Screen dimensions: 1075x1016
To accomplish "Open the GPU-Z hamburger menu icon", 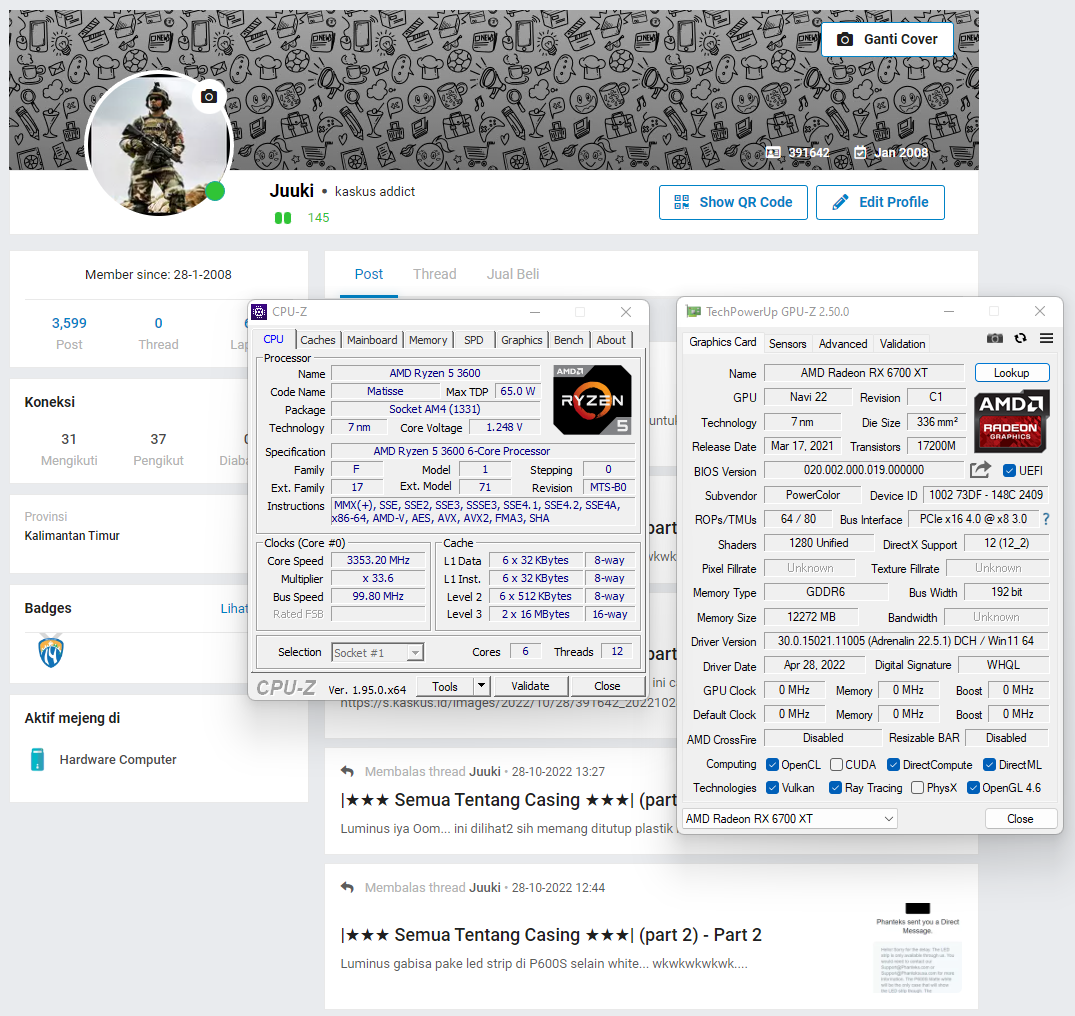I will (1046, 338).
